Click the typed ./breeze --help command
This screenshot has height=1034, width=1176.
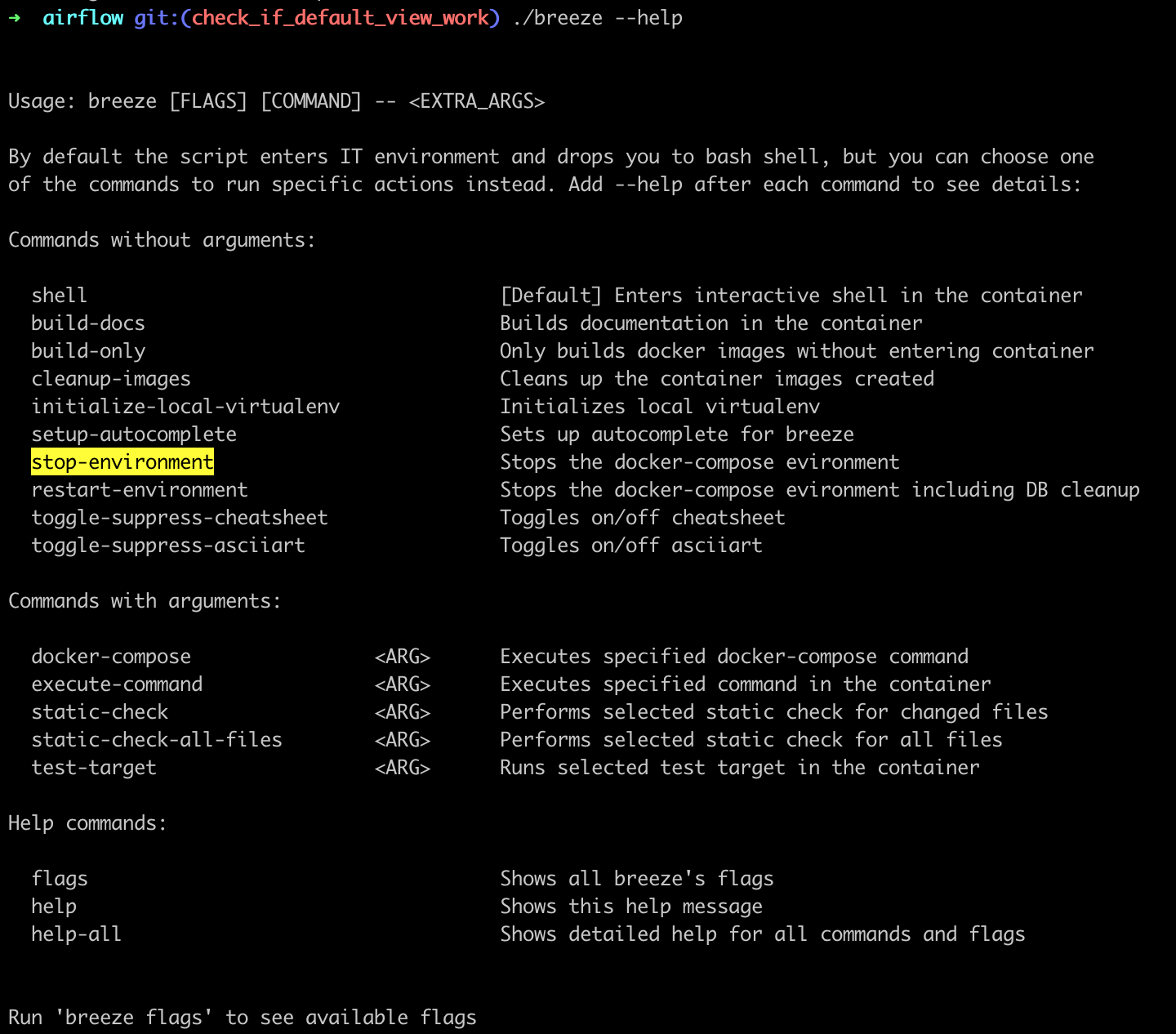pos(598,18)
